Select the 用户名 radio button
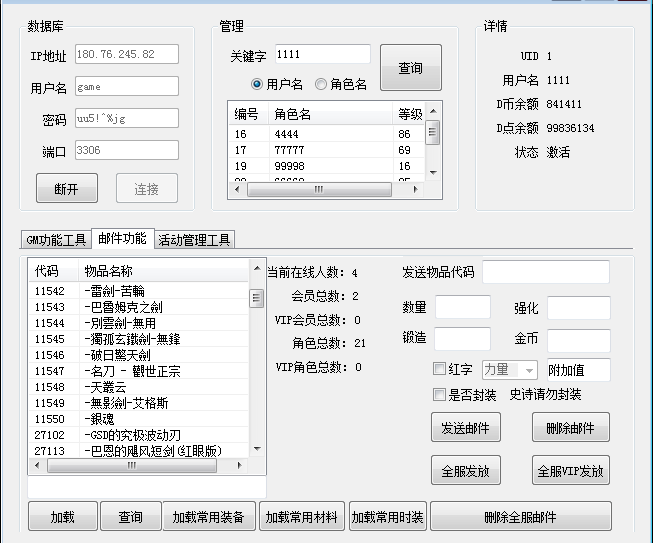Image resolution: width=653 pixels, height=543 pixels. coord(257,85)
